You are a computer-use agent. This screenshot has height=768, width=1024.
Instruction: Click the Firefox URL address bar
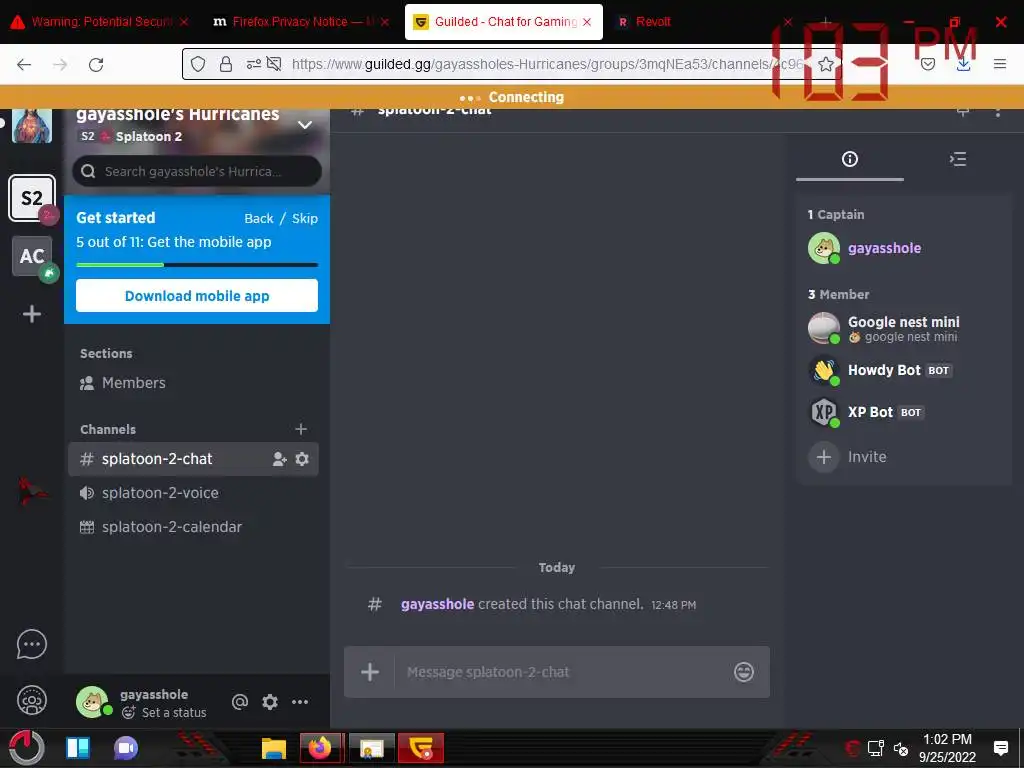[545, 64]
